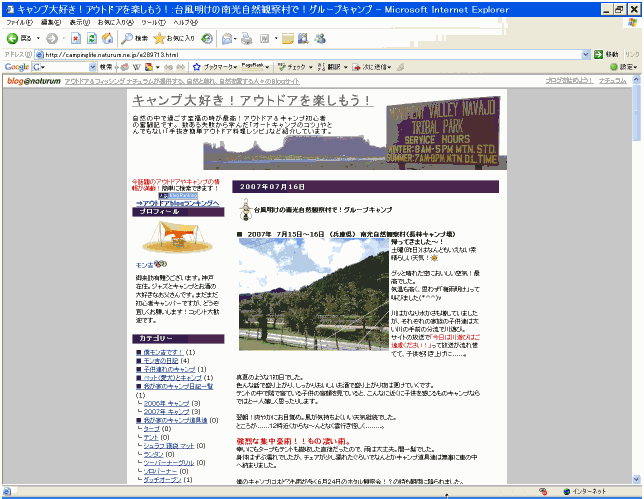Go to the Home page icon
Image resolution: width=644 pixels, height=499 pixels.
pyautogui.click(x=108, y=39)
